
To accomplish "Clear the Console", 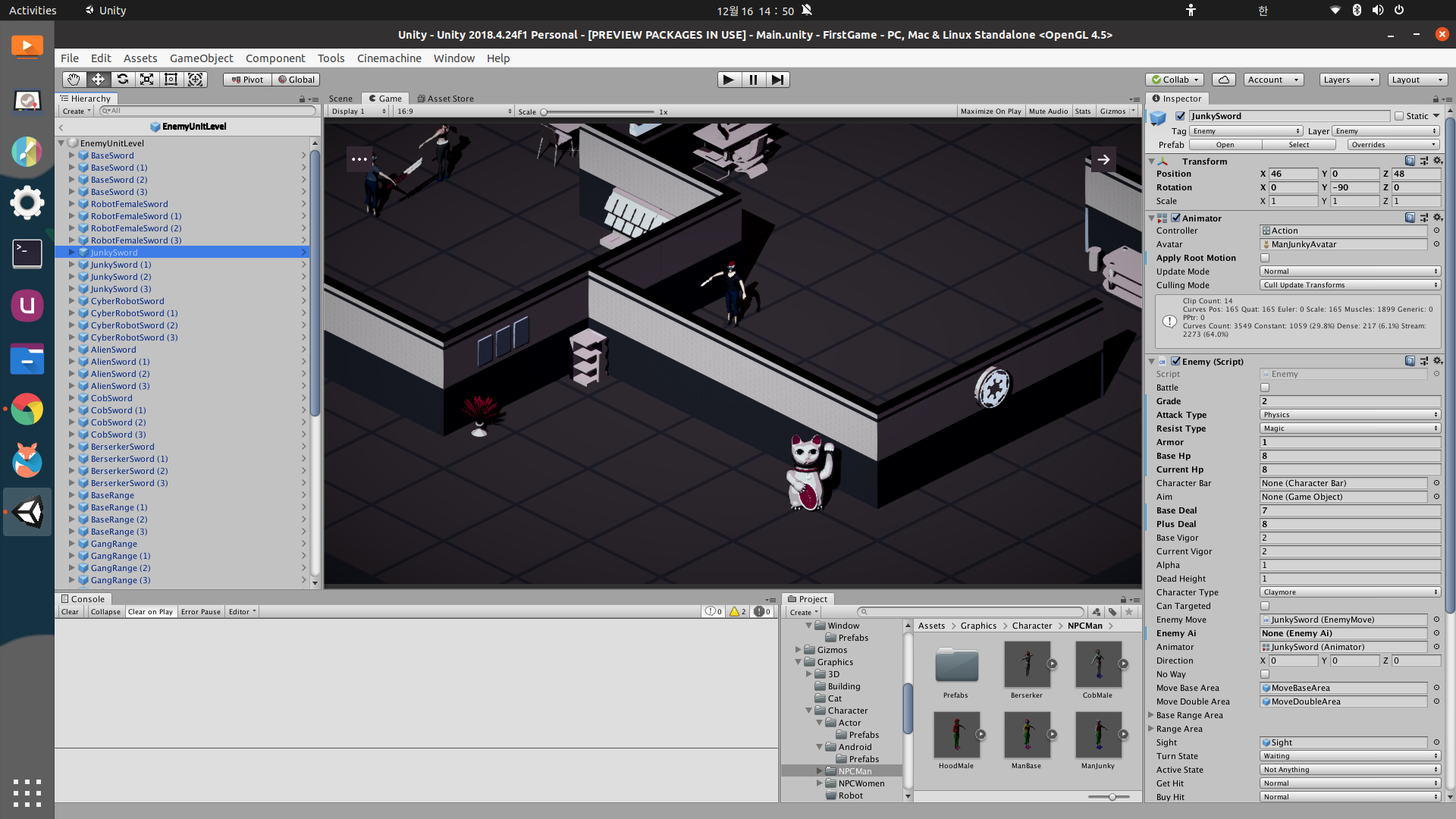I will point(70,612).
